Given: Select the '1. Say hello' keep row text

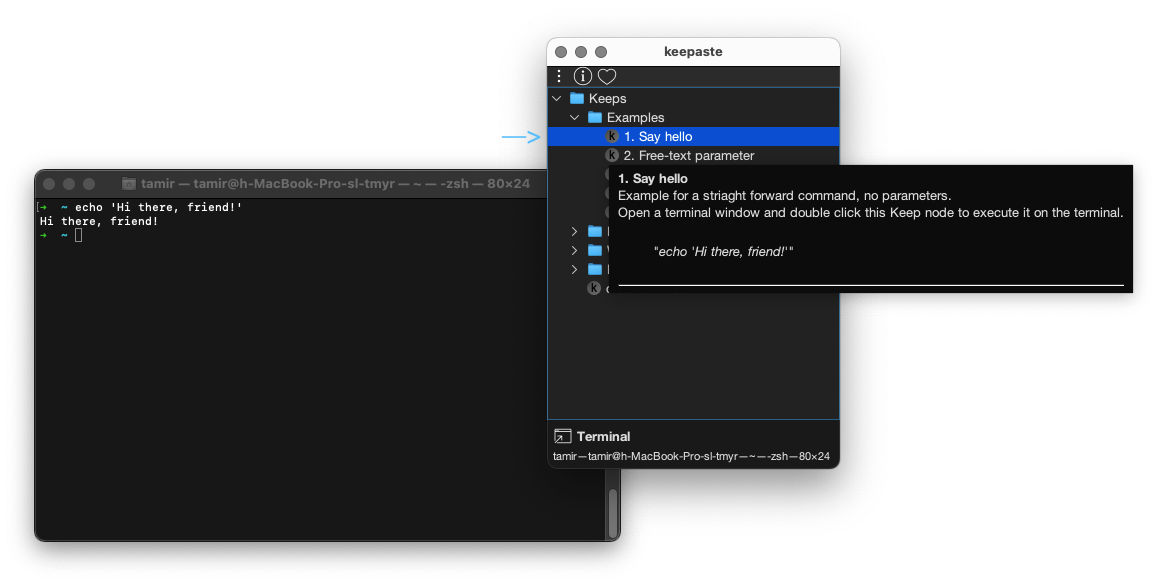Looking at the screenshot, I should pyautogui.click(x=658, y=137).
